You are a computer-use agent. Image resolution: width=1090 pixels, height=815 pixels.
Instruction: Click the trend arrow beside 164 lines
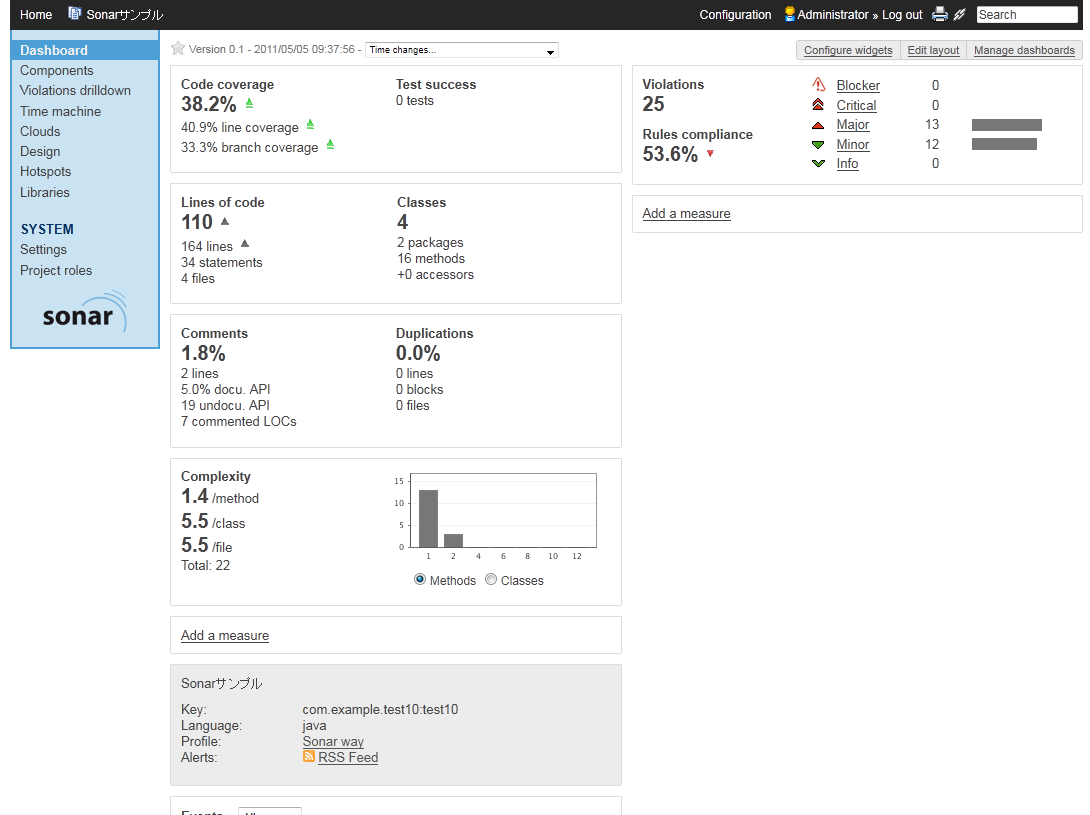(245, 244)
